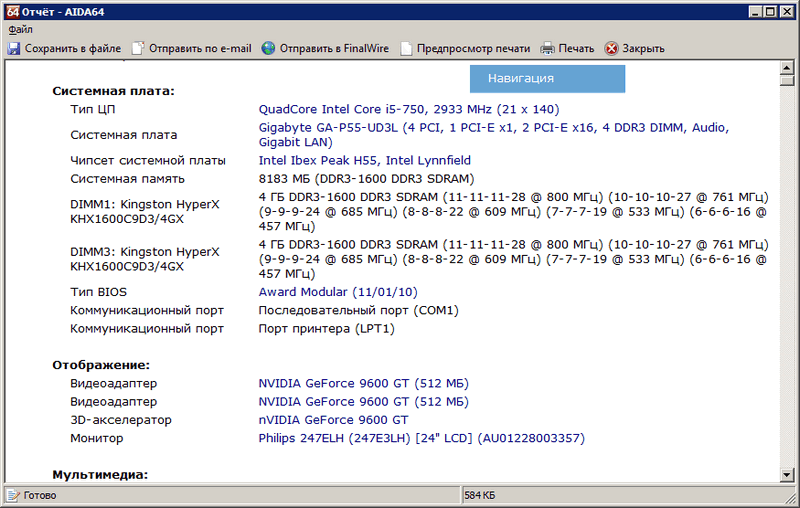This screenshot has width=800, height=508.
Task: Click the red Close X icon in toolbar
Action: [612, 48]
